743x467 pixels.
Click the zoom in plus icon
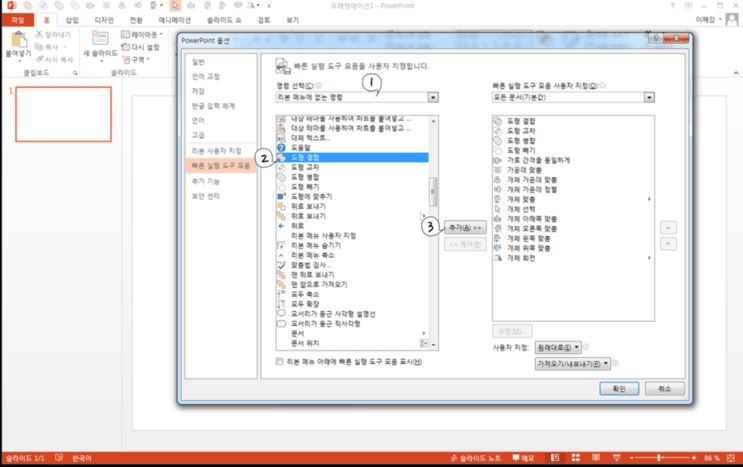694,458
